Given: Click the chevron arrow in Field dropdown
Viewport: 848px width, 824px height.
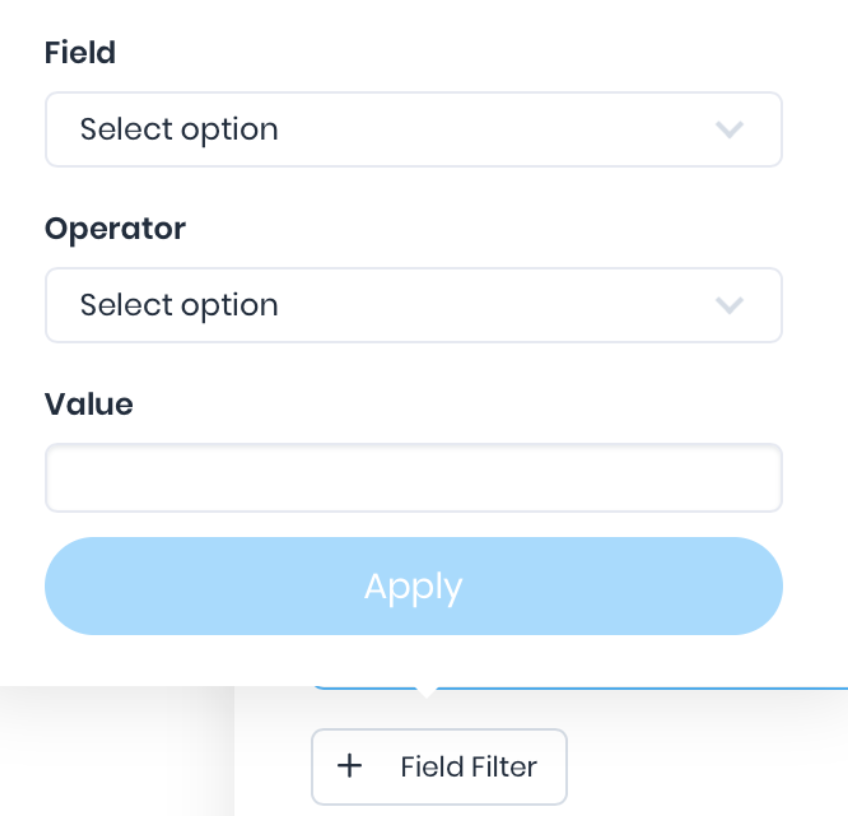Looking at the screenshot, I should (x=730, y=129).
